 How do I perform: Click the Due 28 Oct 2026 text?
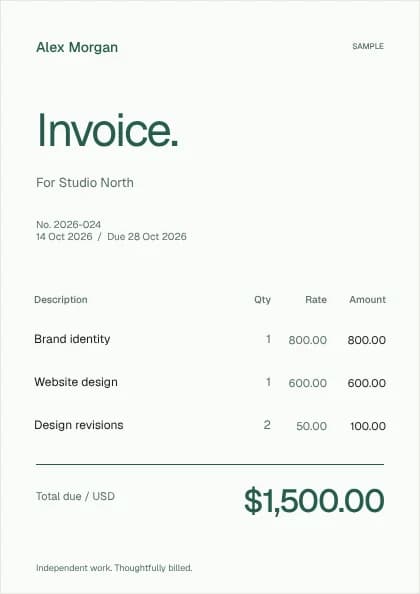[147, 236]
